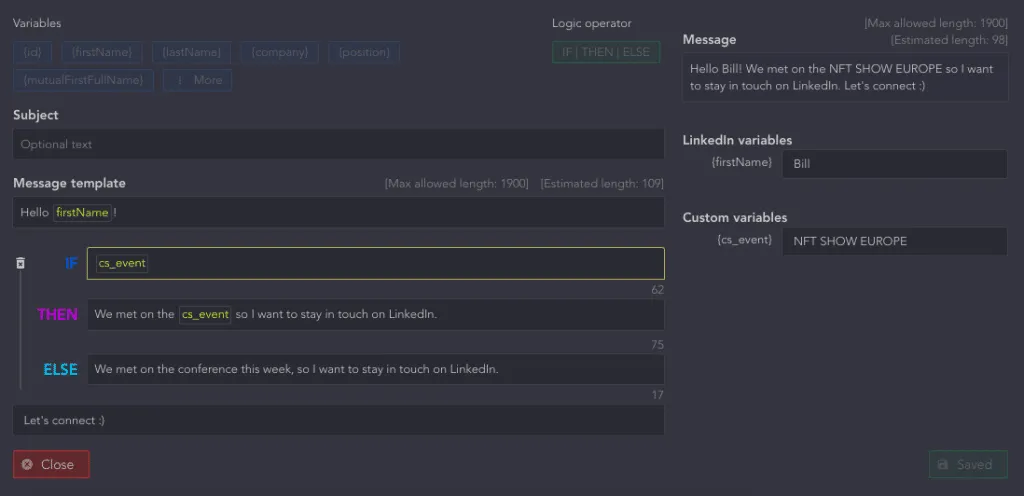Click the Custom variables heading
The image size is (1024, 496).
[x=735, y=218]
